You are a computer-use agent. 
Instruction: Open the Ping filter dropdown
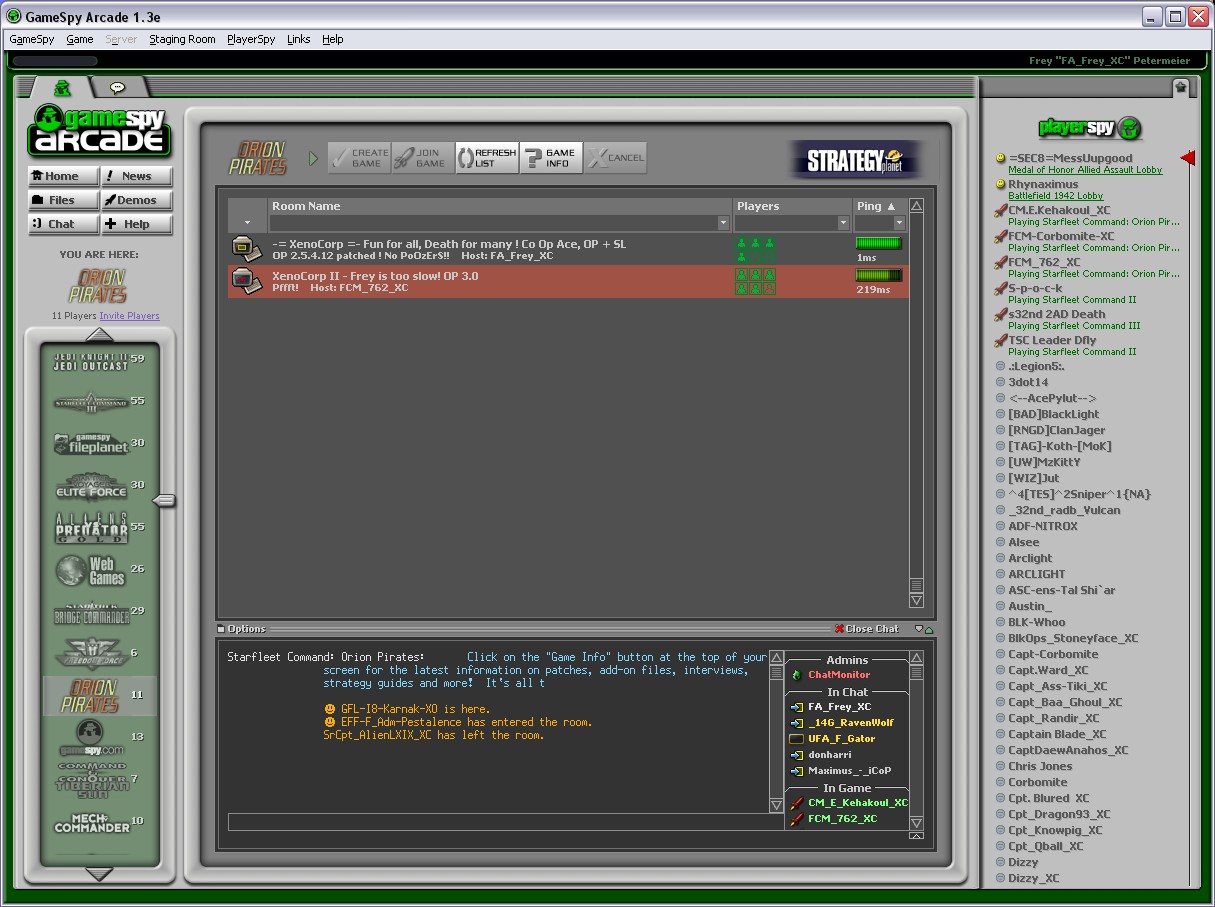pos(899,223)
